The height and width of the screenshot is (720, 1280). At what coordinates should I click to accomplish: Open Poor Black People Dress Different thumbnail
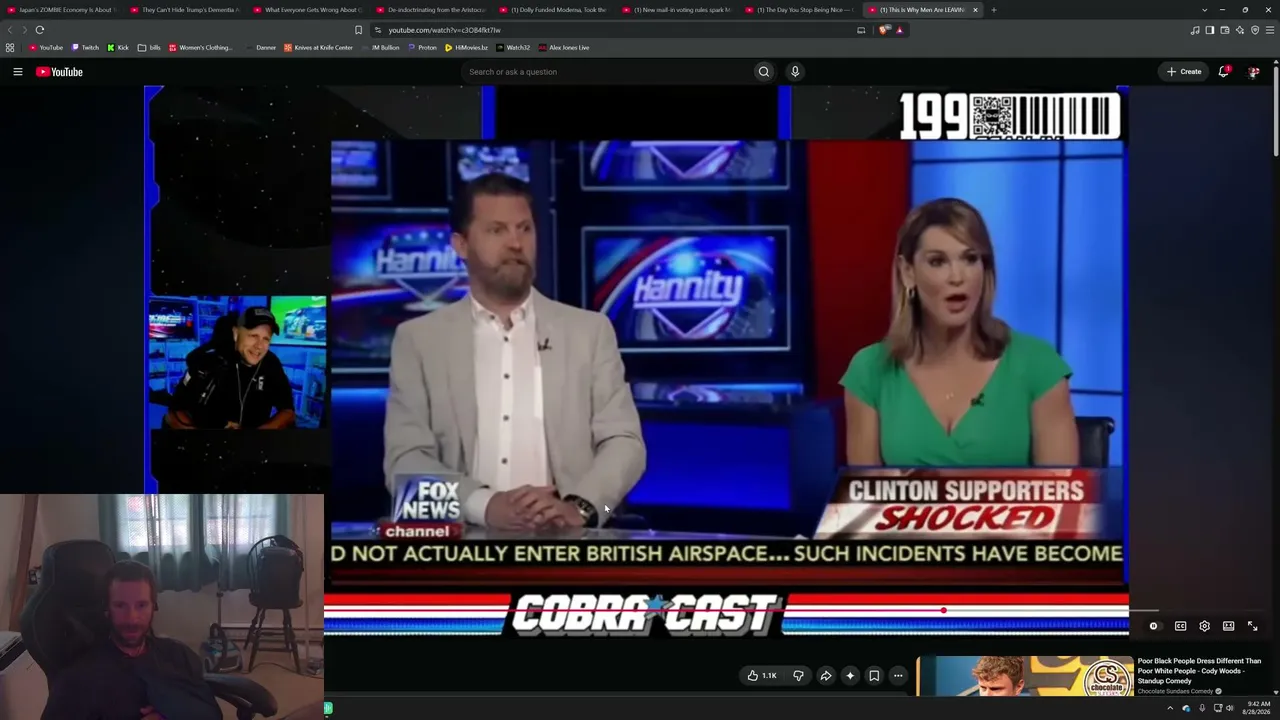(x=1025, y=676)
